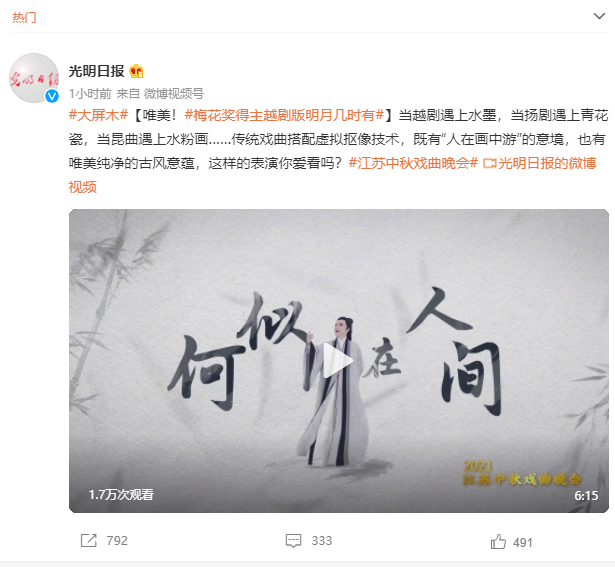This screenshot has width=615, height=567.
Task: Click the 光明日报 account name
Action: (x=96, y=71)
